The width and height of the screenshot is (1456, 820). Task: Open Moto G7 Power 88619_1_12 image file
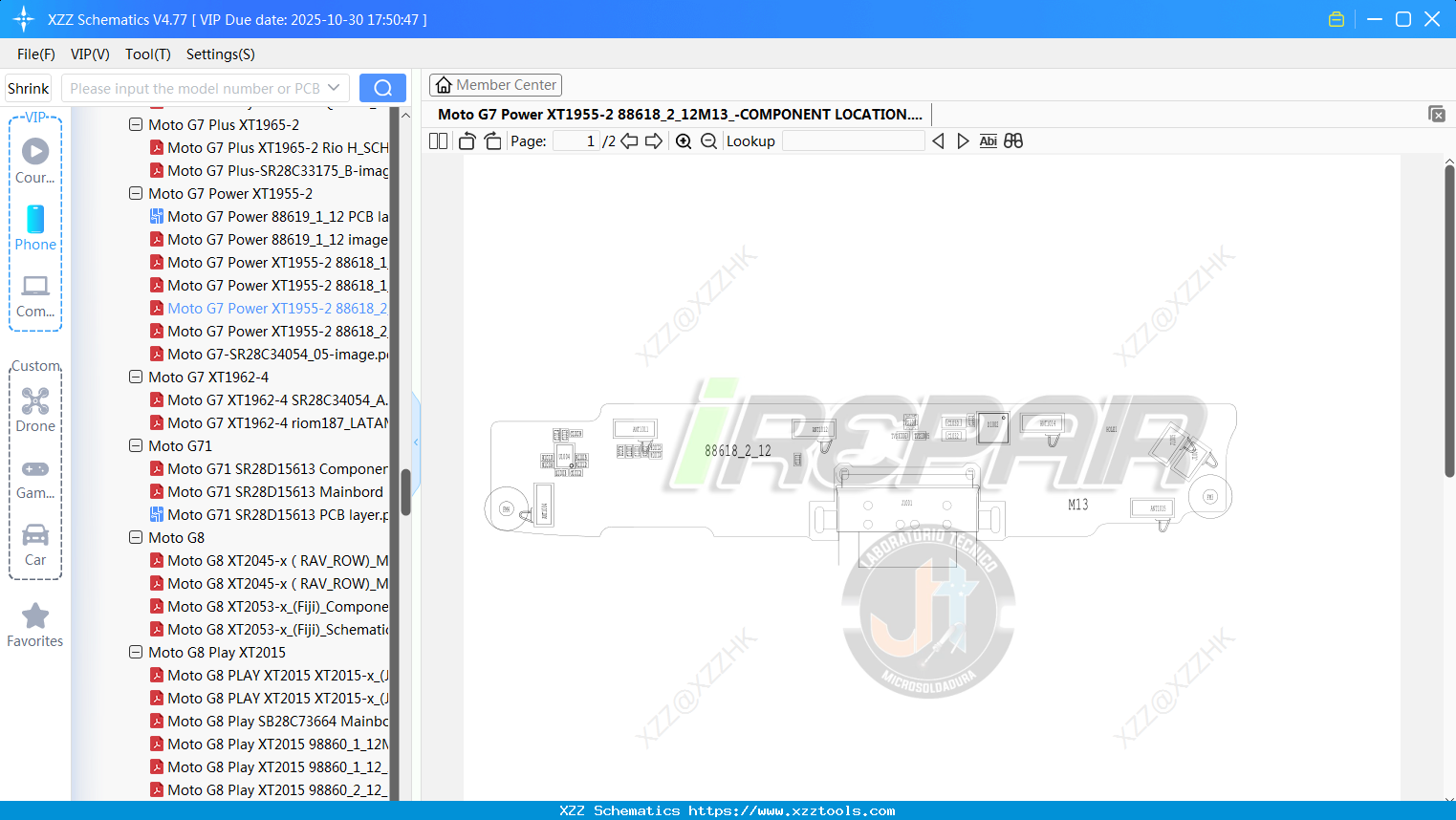270,239
